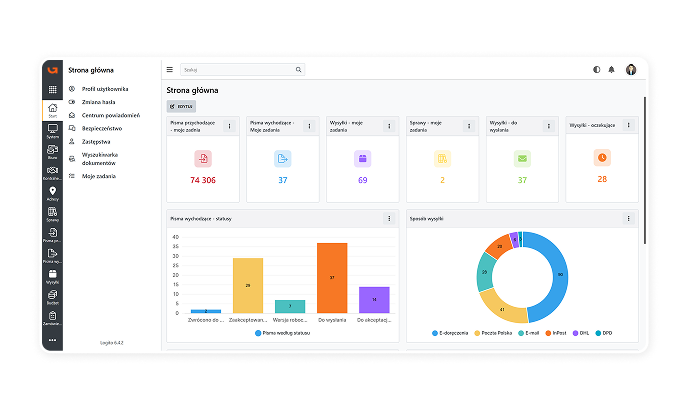Click the Szukaj search field
Screen dimensions: 688x412
pos(242,69)
